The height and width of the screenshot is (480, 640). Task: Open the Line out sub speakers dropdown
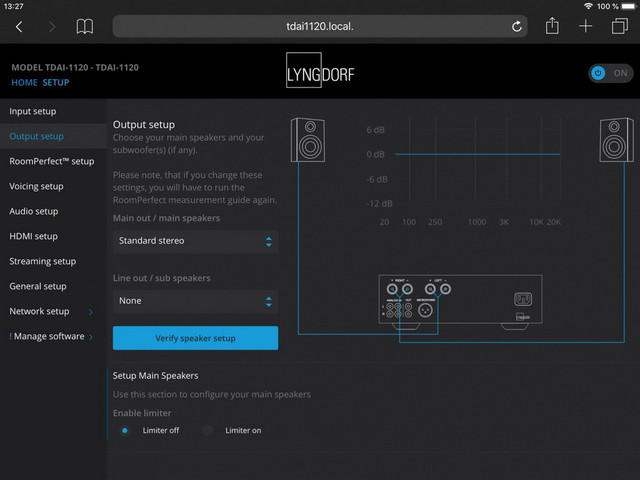click(x=195, y=301)
